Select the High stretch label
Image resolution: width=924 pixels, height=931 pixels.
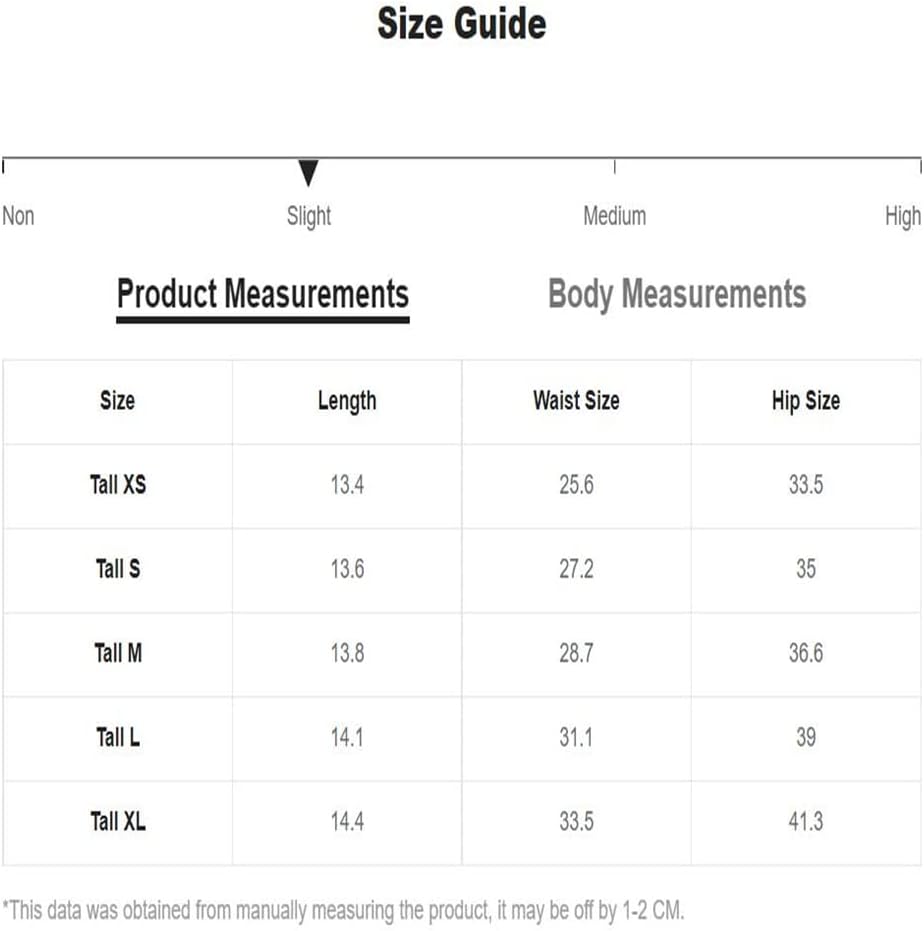tap(903, 216)
